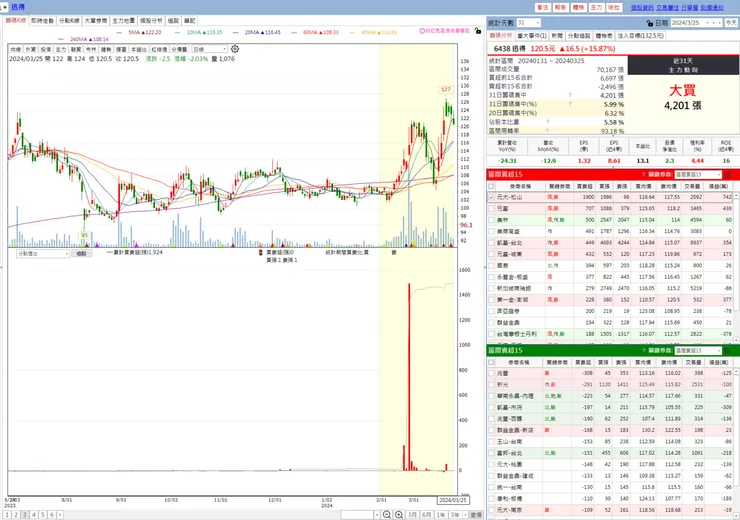This screenshot has height=520, width=740.
Task: Select page 4 at bottom left
Action: pyautogui.click(x=34, y=515)
